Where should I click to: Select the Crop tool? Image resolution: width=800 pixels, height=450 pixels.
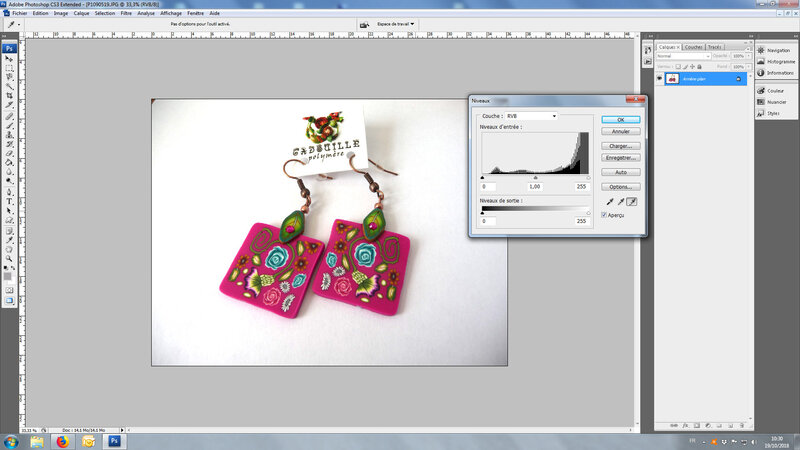9,95
